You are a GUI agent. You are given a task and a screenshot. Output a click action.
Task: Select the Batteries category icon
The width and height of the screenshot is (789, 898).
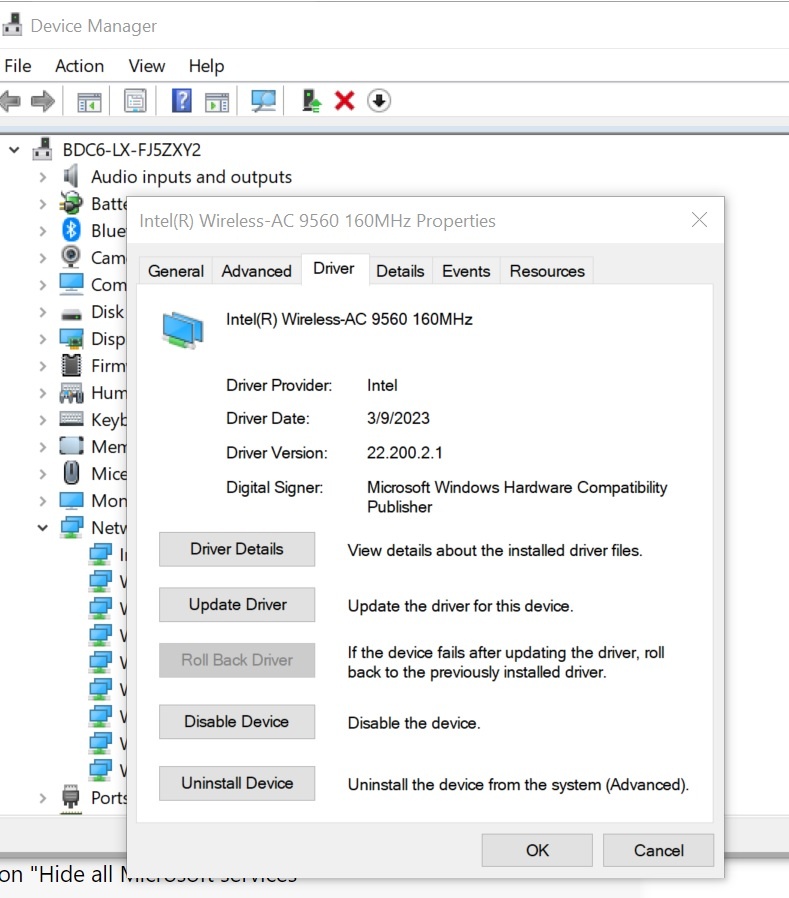tap(71, 203)
